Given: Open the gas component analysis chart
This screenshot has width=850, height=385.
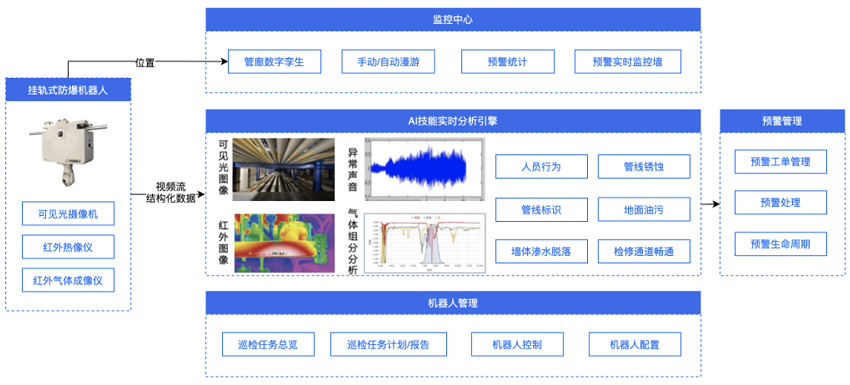Looking at the screenshot, I should 424,243.
